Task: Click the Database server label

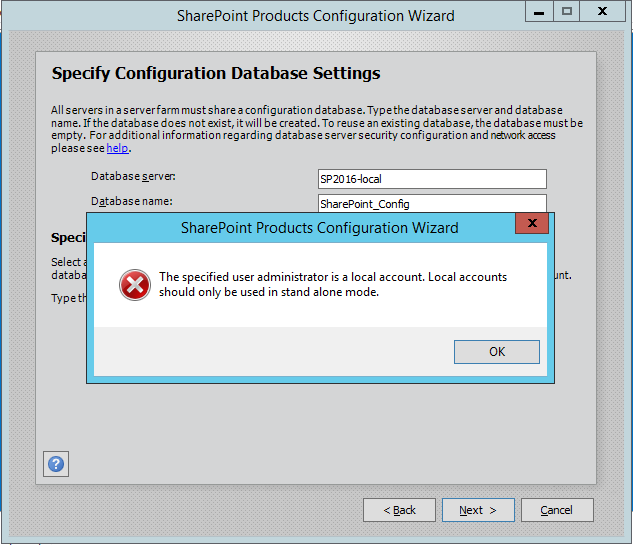Action: (133, 176)
